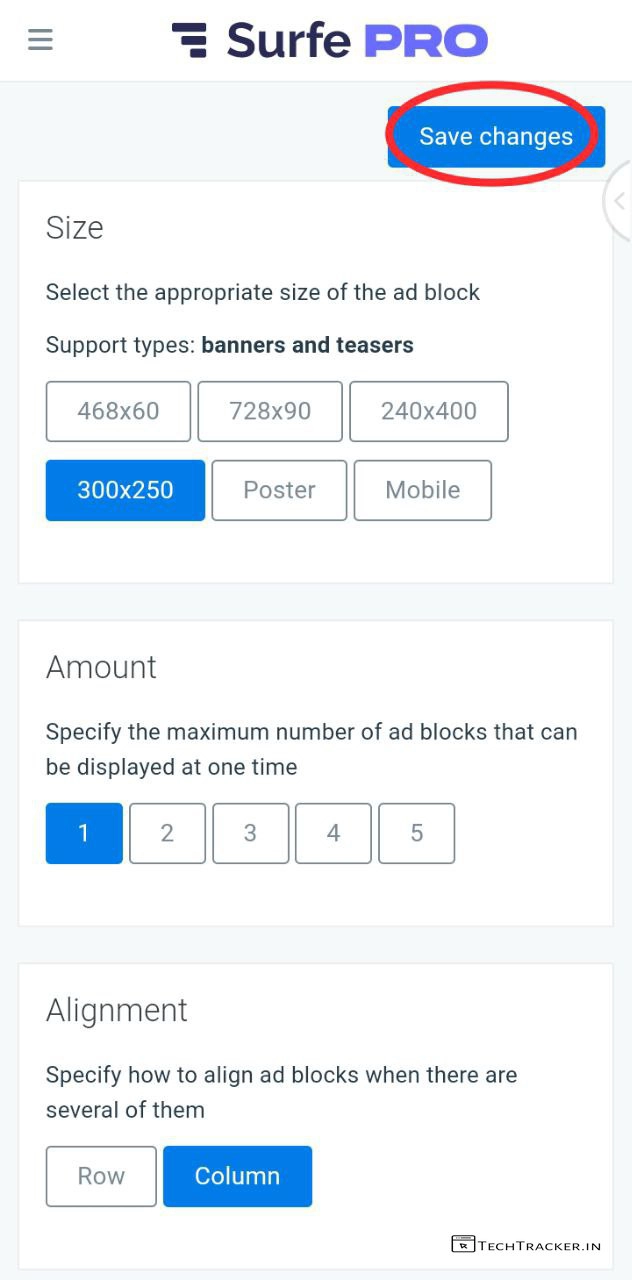Select the 300x250 ad size

(x=125, y=490)
